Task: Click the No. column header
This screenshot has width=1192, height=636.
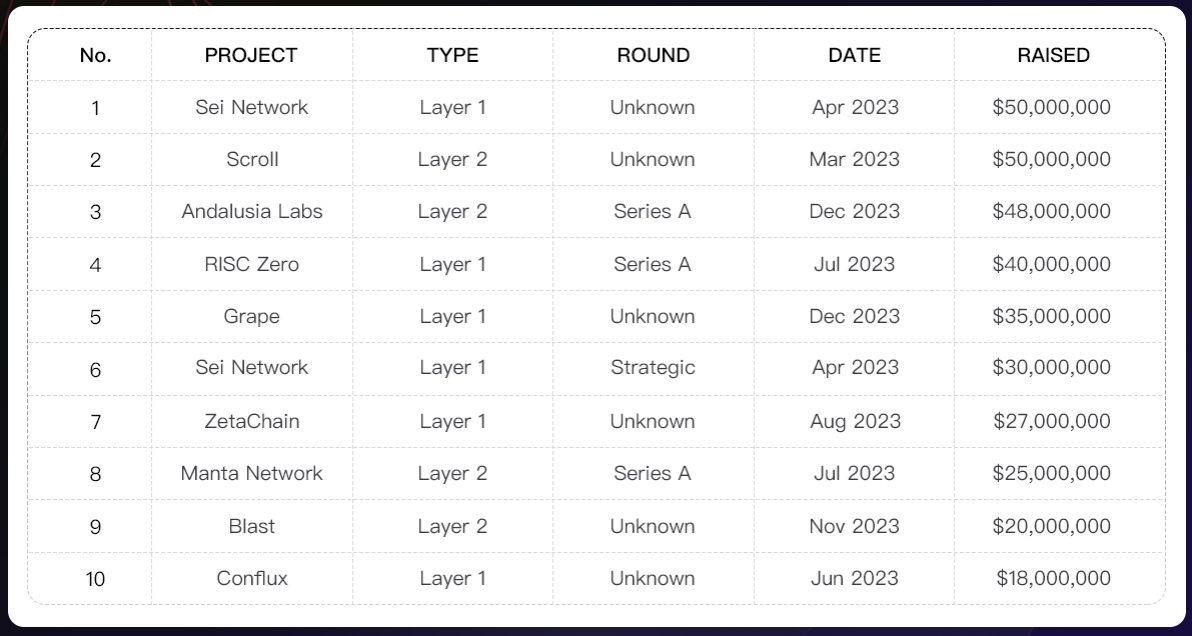Action: click(95, 55)
